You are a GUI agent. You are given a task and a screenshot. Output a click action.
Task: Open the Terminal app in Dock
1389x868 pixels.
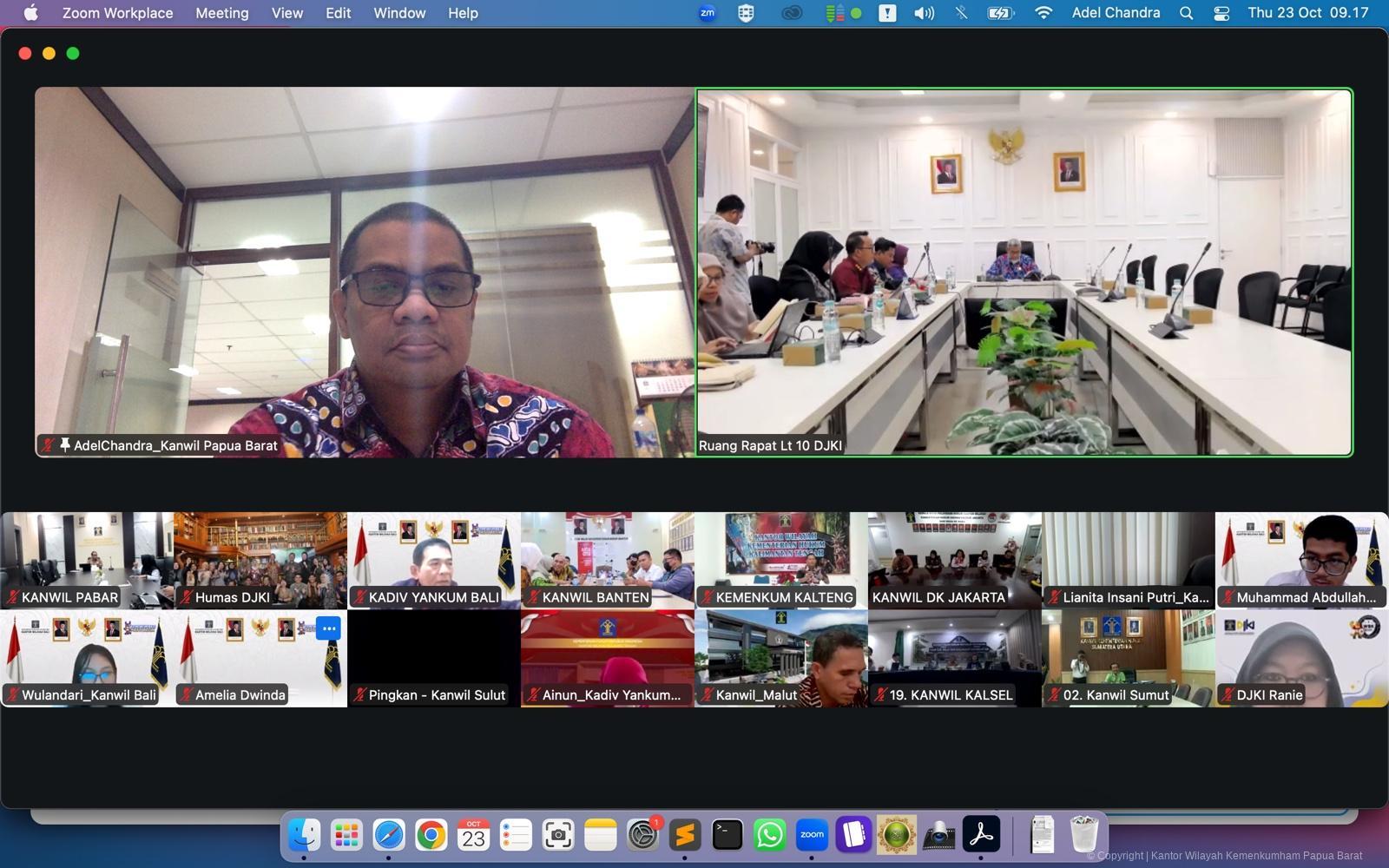point(727,835)
